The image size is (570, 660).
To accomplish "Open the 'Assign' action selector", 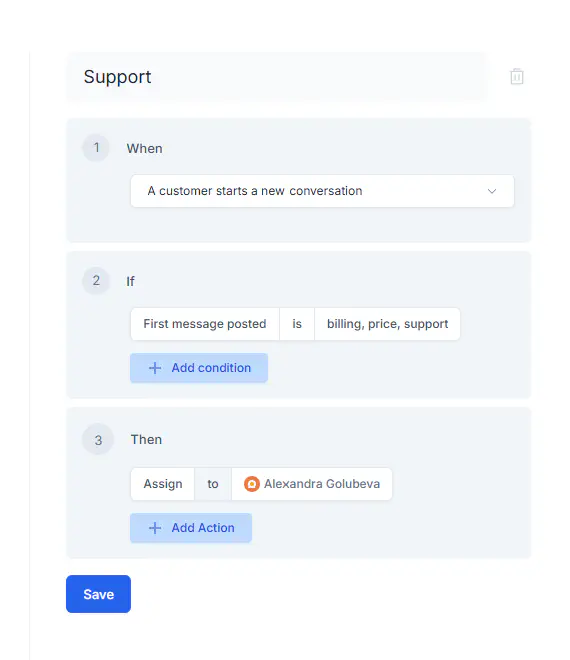I will [x=162, y=484].
